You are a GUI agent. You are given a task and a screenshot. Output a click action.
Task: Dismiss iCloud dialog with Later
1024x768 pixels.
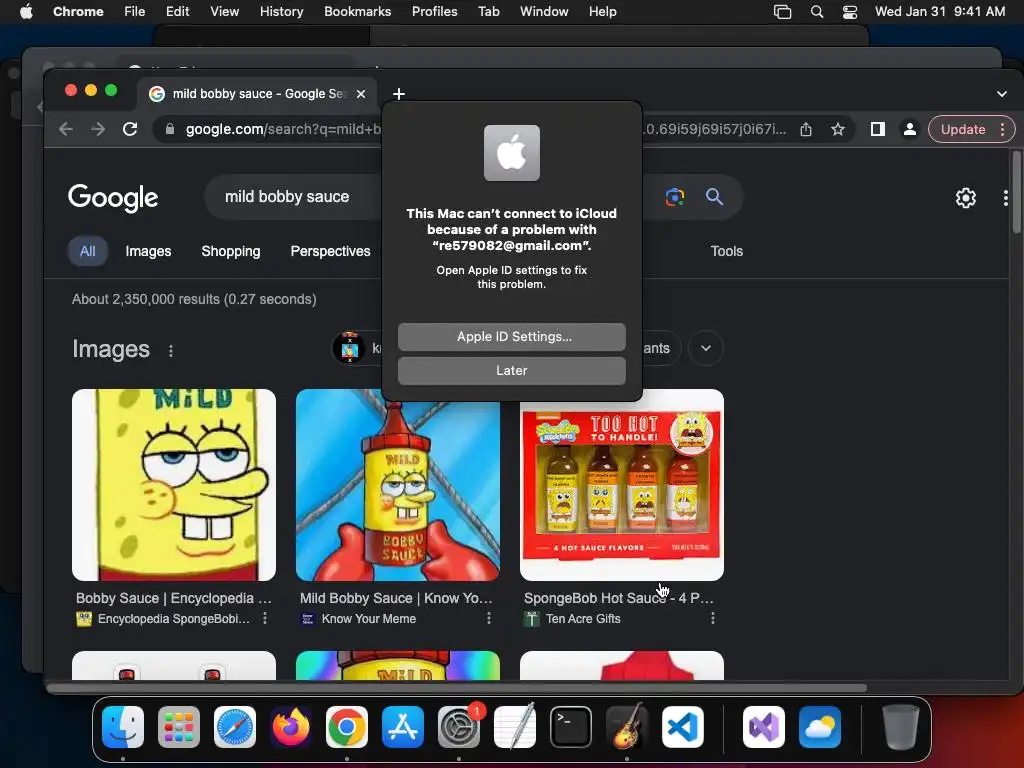tap(511, 370)
